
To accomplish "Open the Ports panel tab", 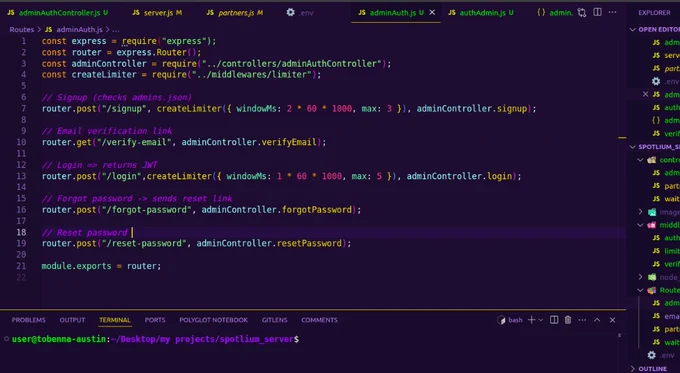I will tap(155, 320).
